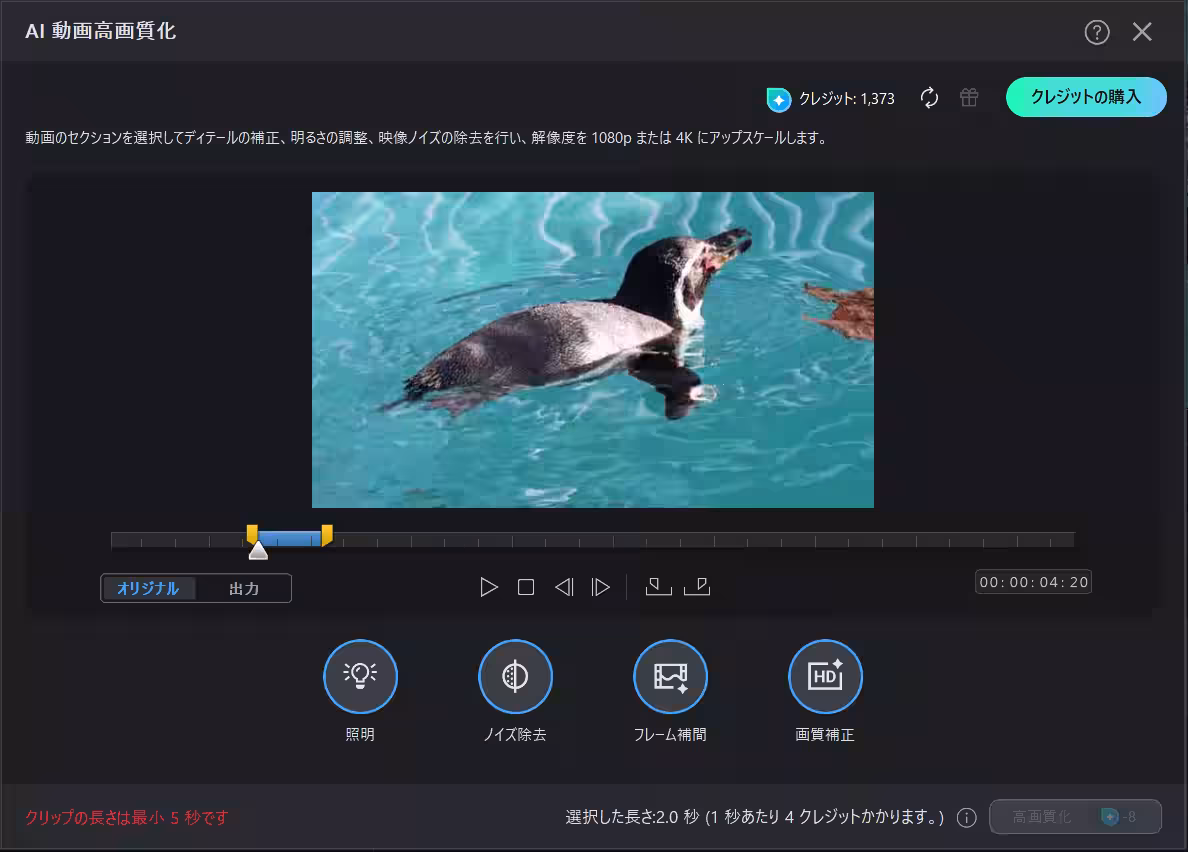Click the set in-point marker icon
Viewport: 1188px width, 852px height.
[x=657, y=587]
